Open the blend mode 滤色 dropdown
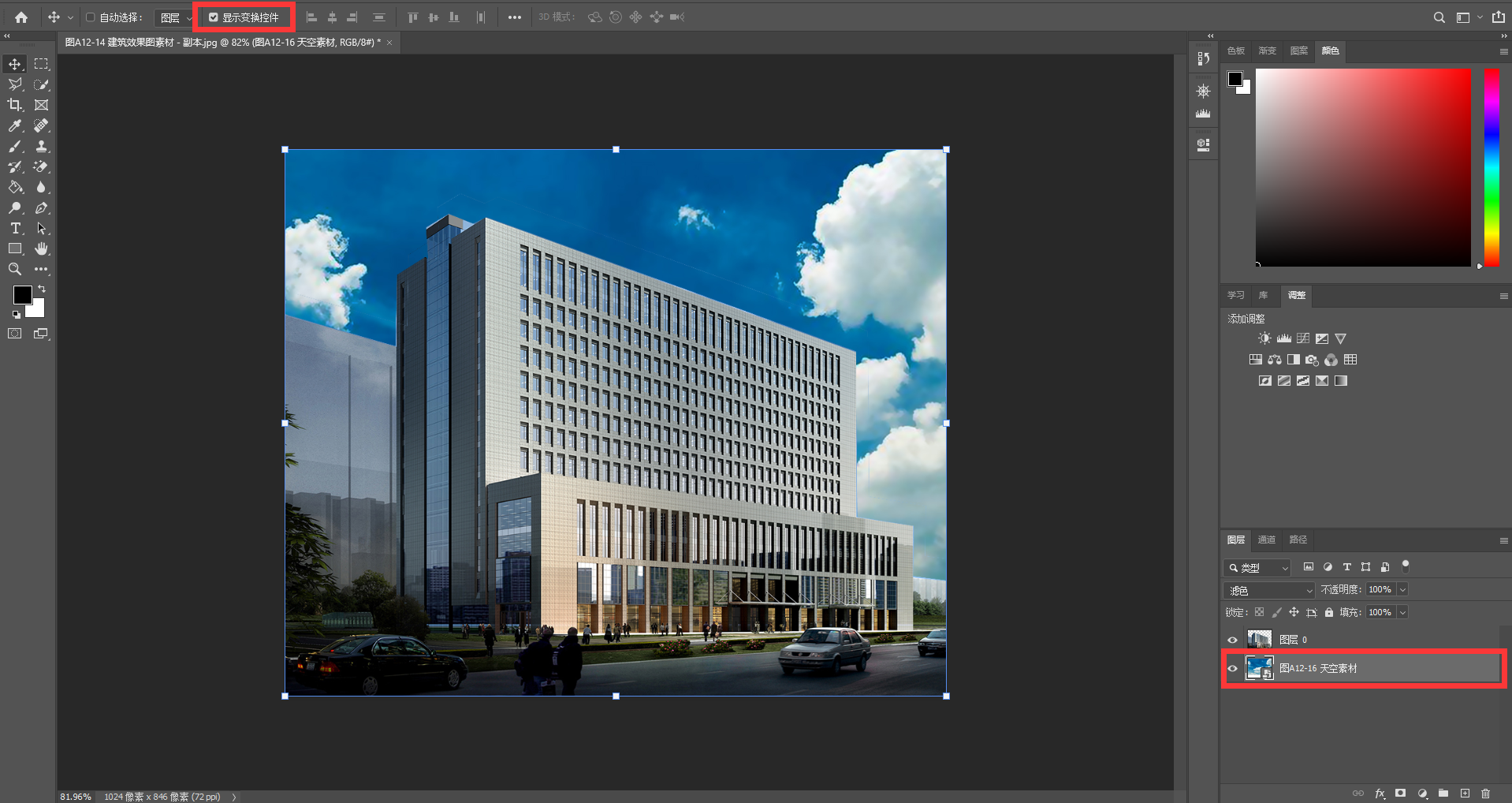The width and height of the screenshot is (1512, 803). coord(1269,590)
